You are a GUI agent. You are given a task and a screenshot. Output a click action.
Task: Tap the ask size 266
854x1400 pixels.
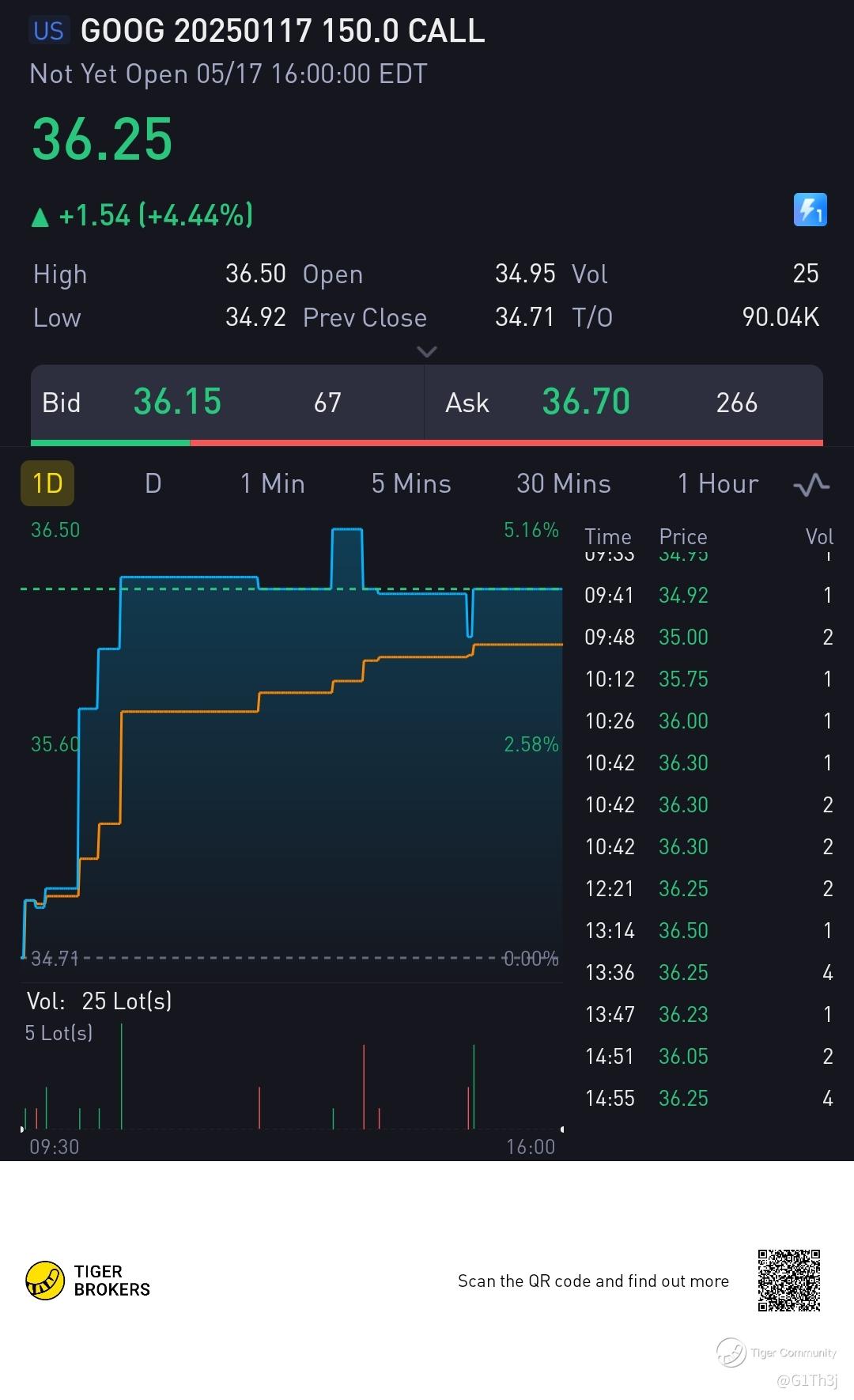(x=737, y=403)
